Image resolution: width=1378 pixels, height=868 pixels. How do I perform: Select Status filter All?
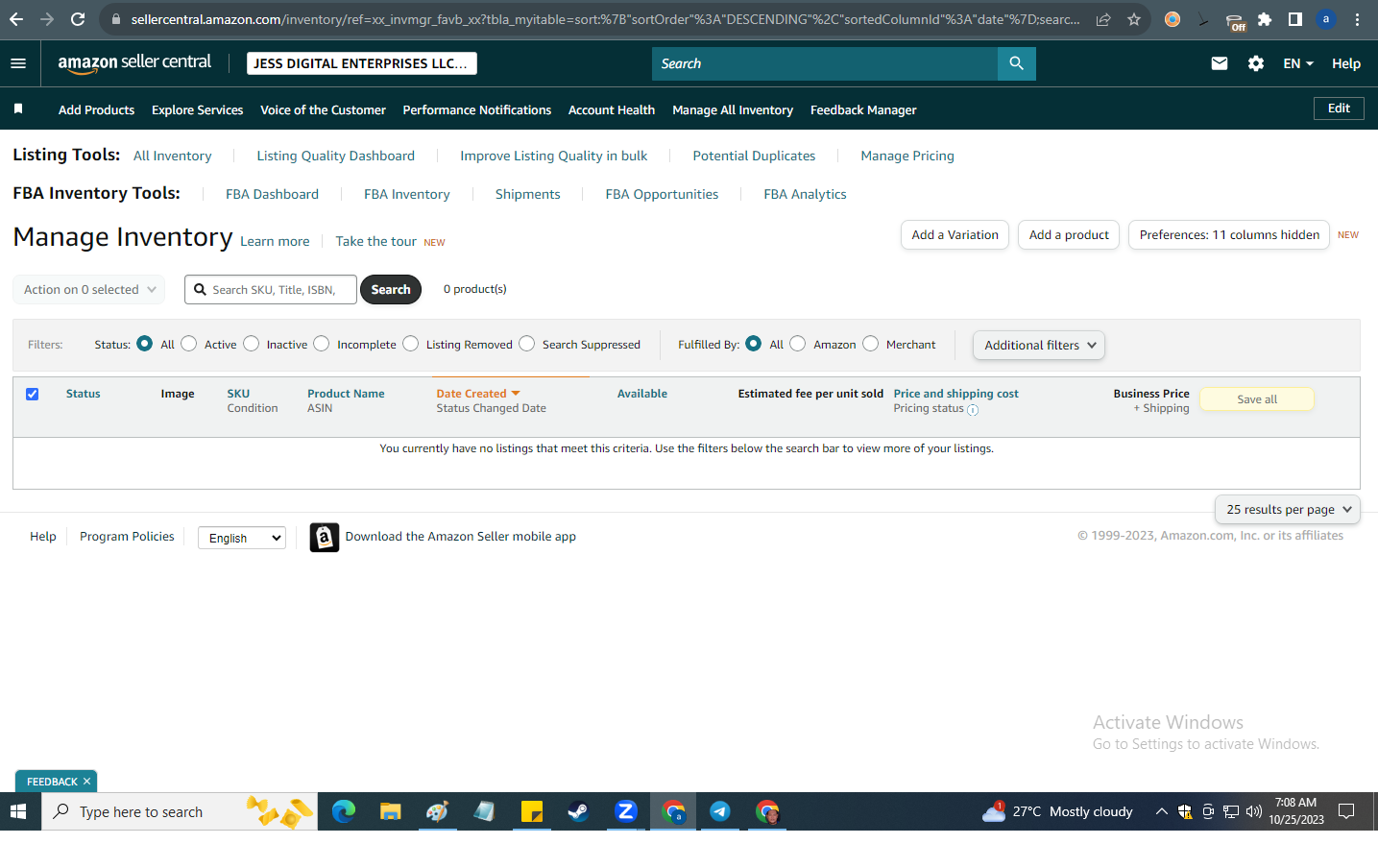click(144, 344)
